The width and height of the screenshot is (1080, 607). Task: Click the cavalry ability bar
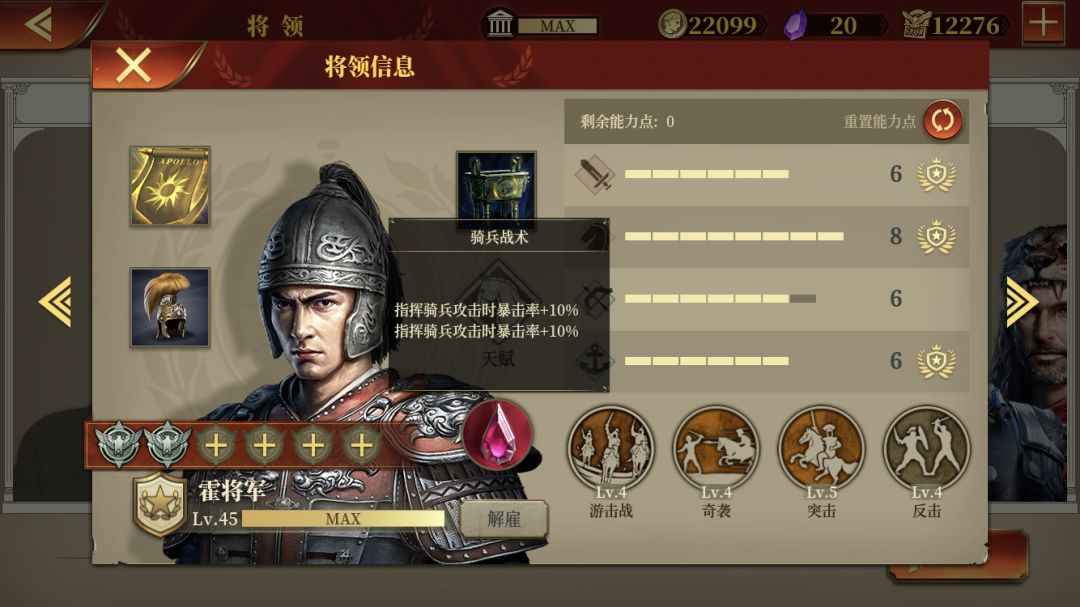click(734, 236)
